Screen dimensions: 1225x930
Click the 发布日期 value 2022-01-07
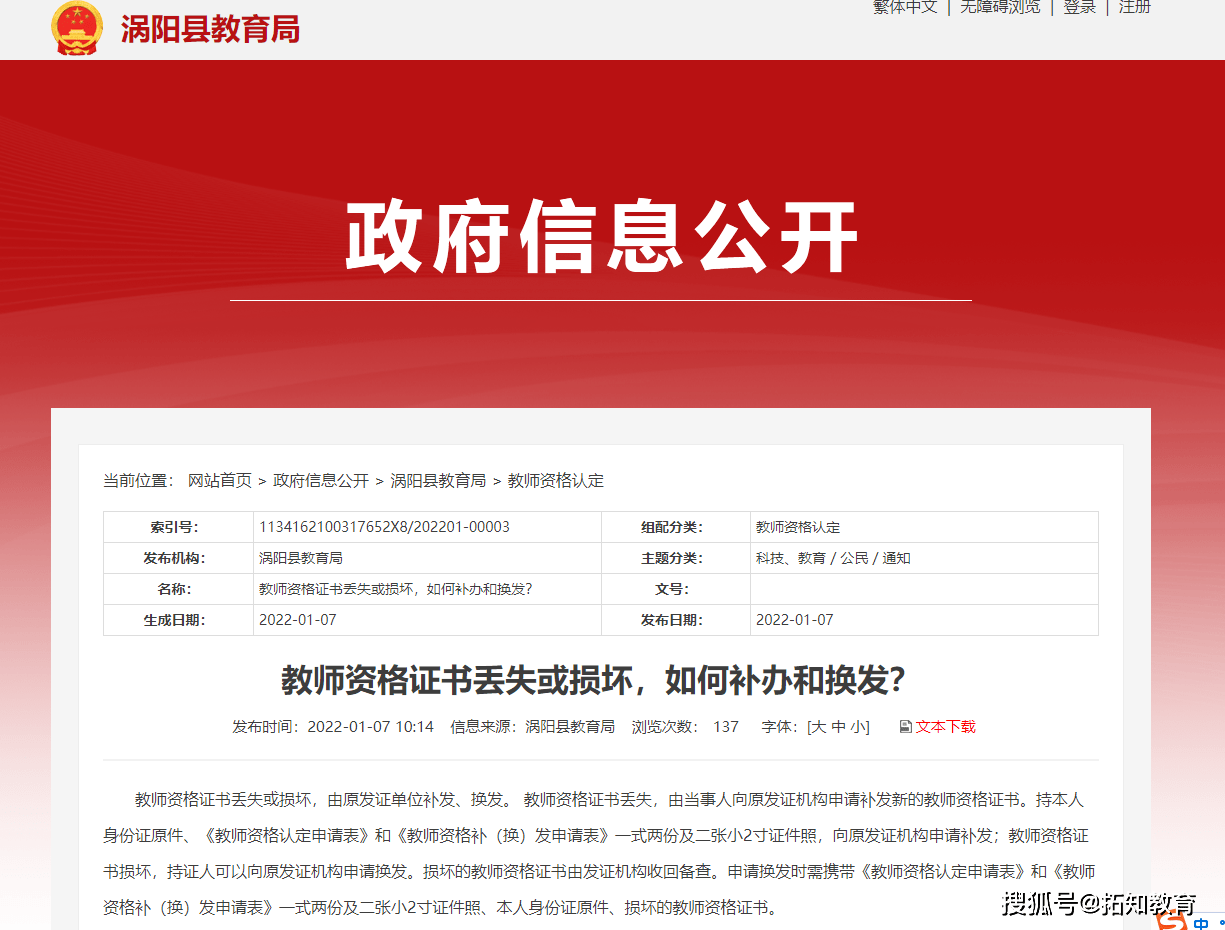tap(795, 620)
